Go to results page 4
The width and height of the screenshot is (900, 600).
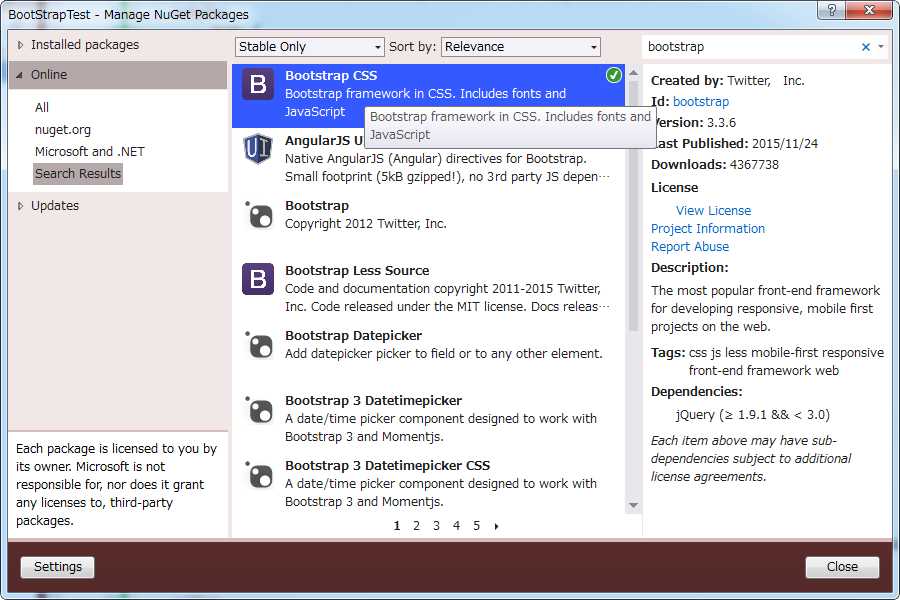pos(456,526)
